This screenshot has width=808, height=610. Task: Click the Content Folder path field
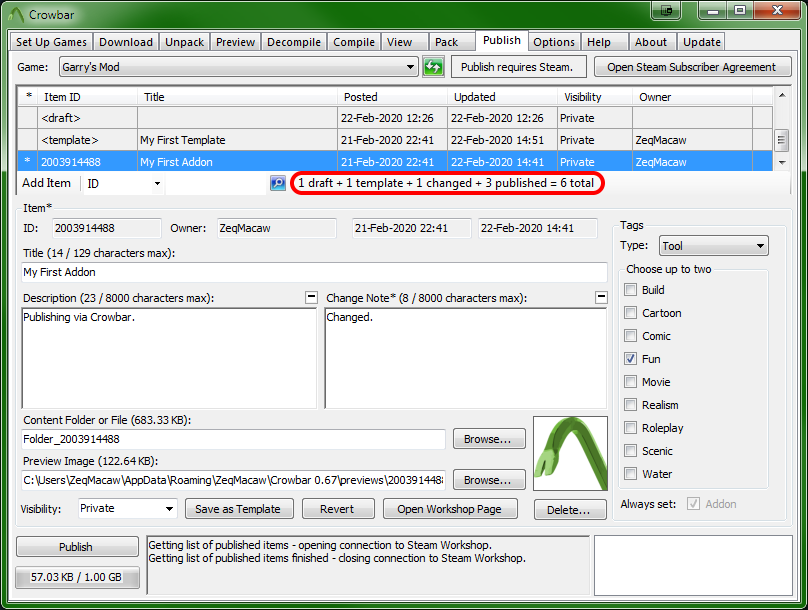(x=233, y=439)
